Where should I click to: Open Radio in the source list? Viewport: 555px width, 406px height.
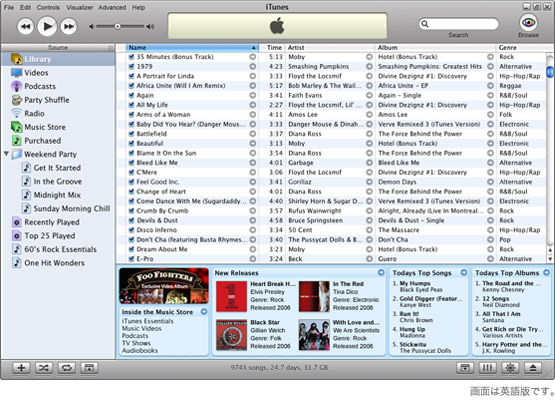point(58,113)
